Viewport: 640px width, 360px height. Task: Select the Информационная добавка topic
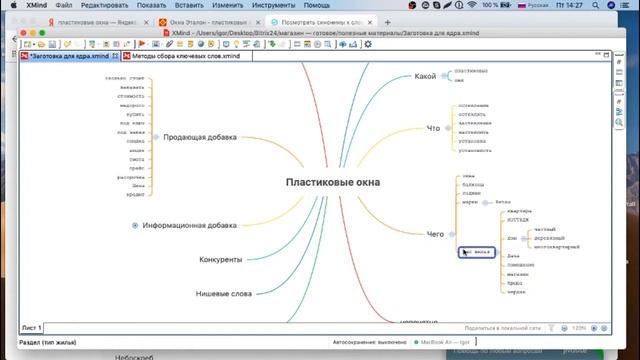(189, 225)
